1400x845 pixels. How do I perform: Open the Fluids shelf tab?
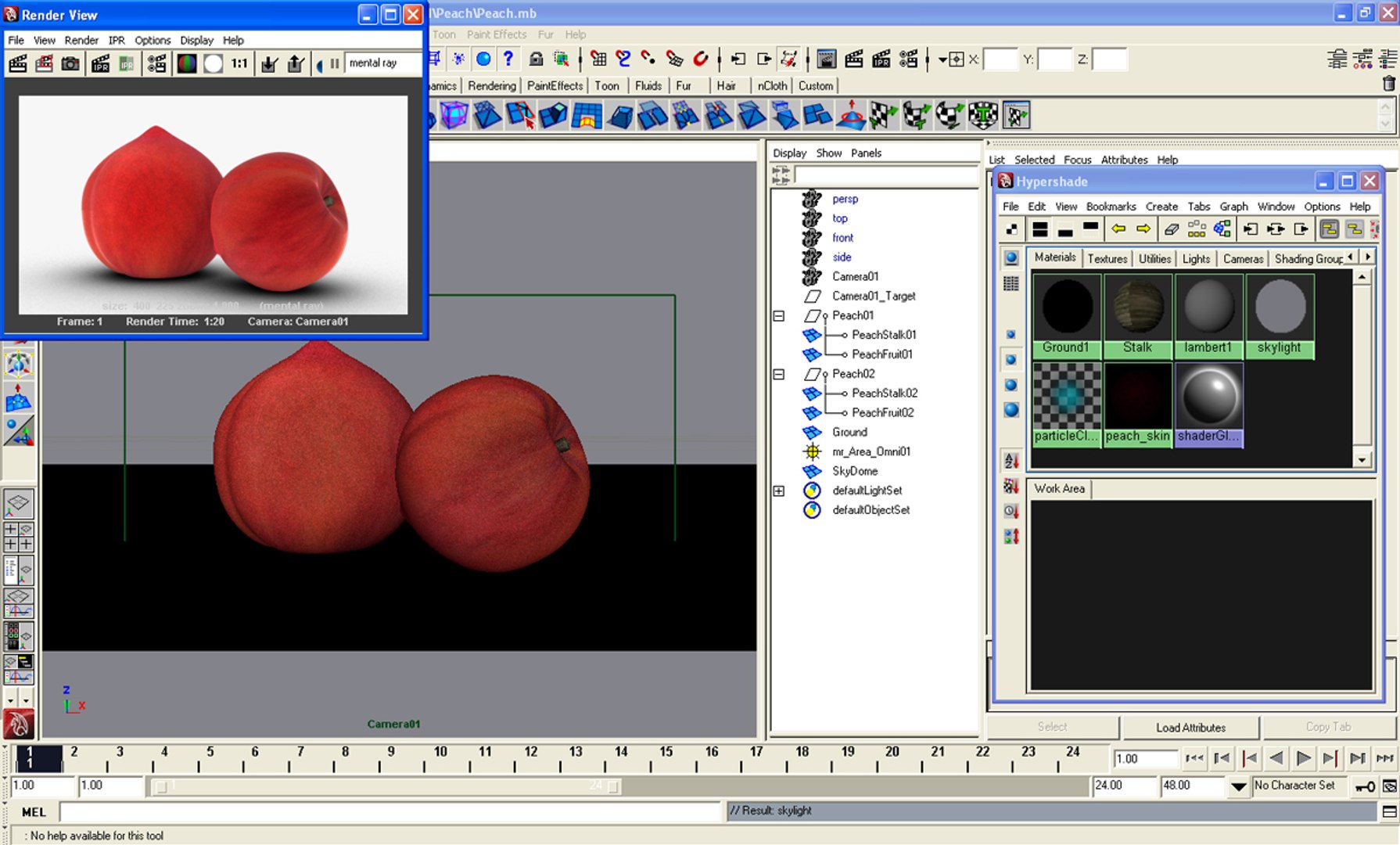[x=648, y=86]
